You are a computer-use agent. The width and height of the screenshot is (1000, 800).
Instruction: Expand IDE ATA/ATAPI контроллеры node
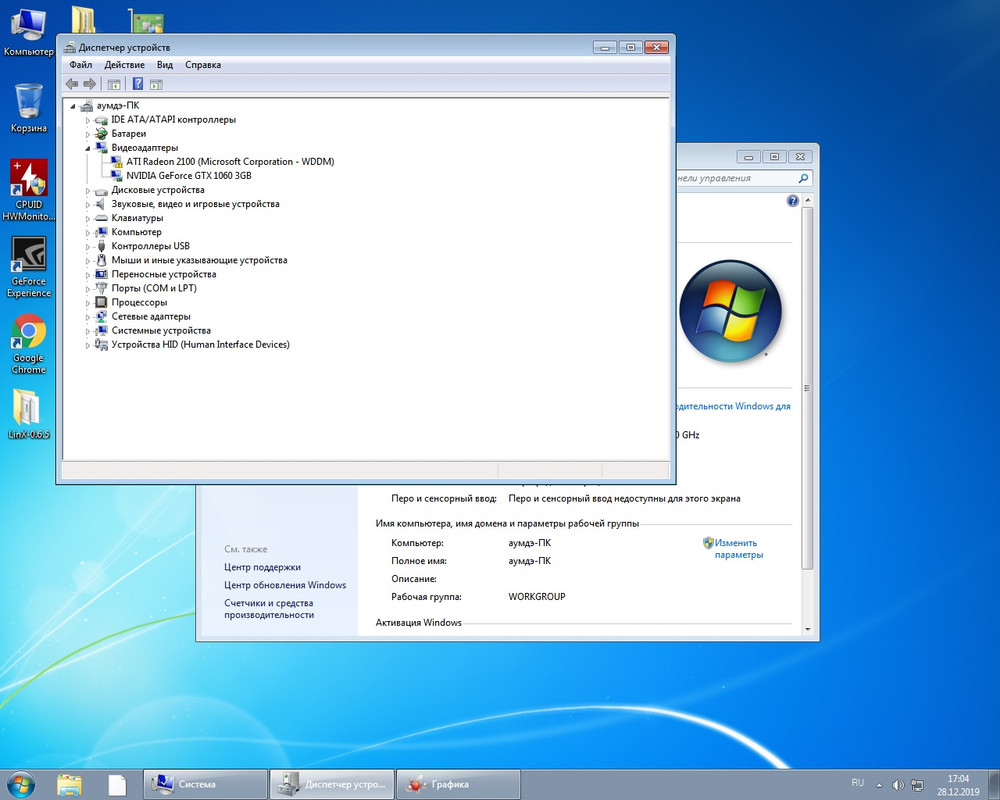click(x=88, y=120)
